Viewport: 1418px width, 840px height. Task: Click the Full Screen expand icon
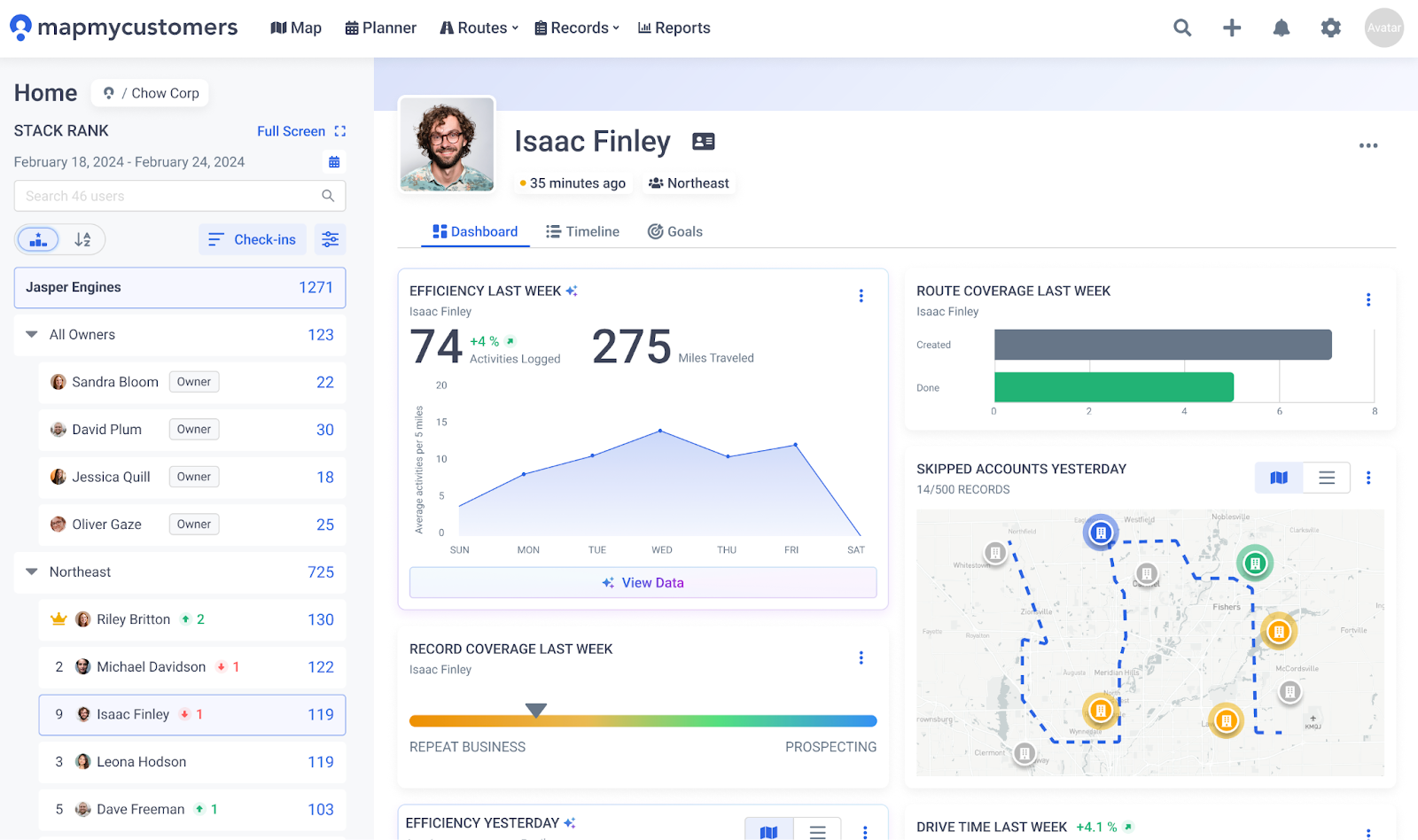click(340, 131)
